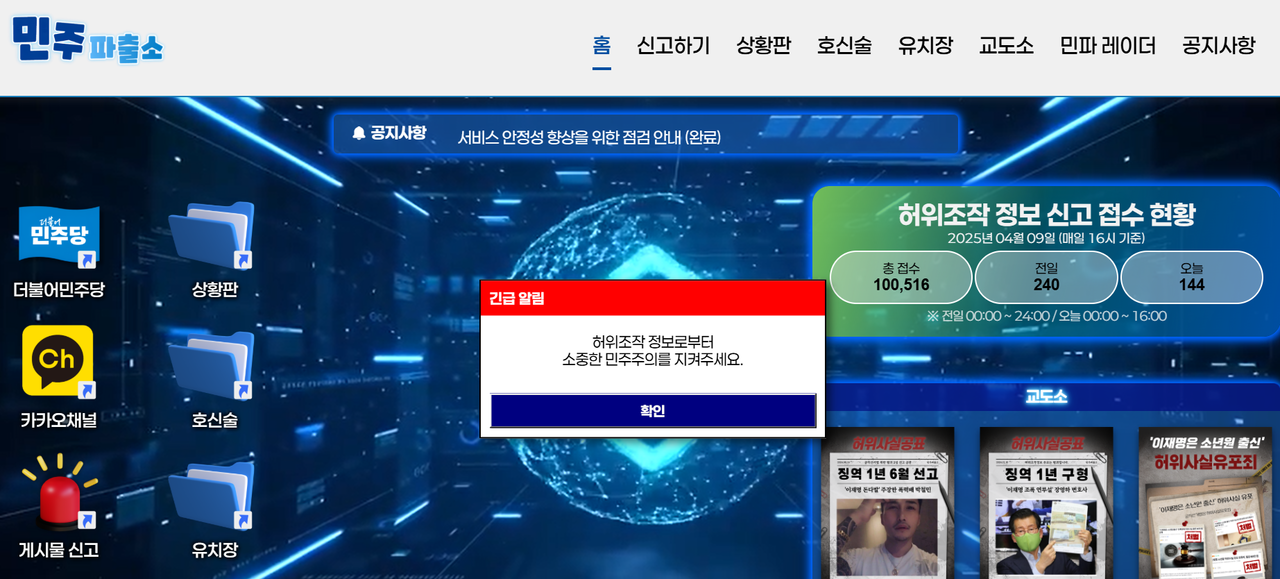
Task: Switch to 교도소 in the top navigation
Action: (x=1006, y=46)
